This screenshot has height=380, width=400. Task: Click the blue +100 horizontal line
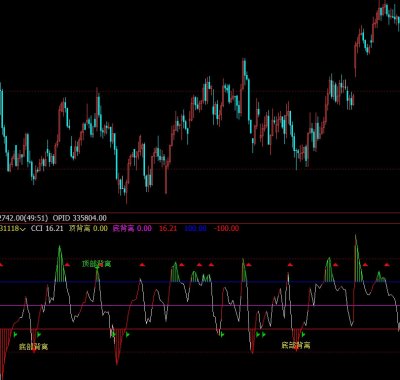click(x=200, y=282)
